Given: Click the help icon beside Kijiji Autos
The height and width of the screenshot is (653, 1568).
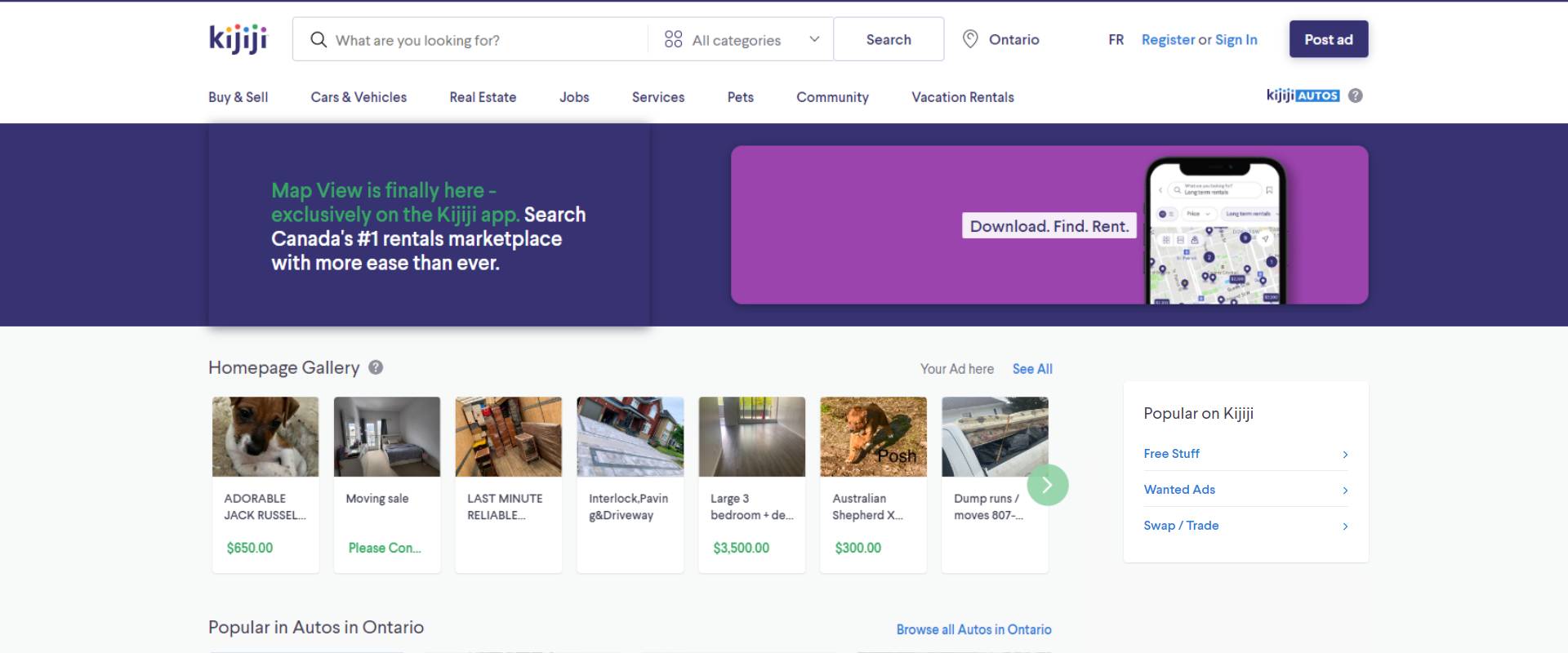Looking at the screenshot, I should point(1356,96).
